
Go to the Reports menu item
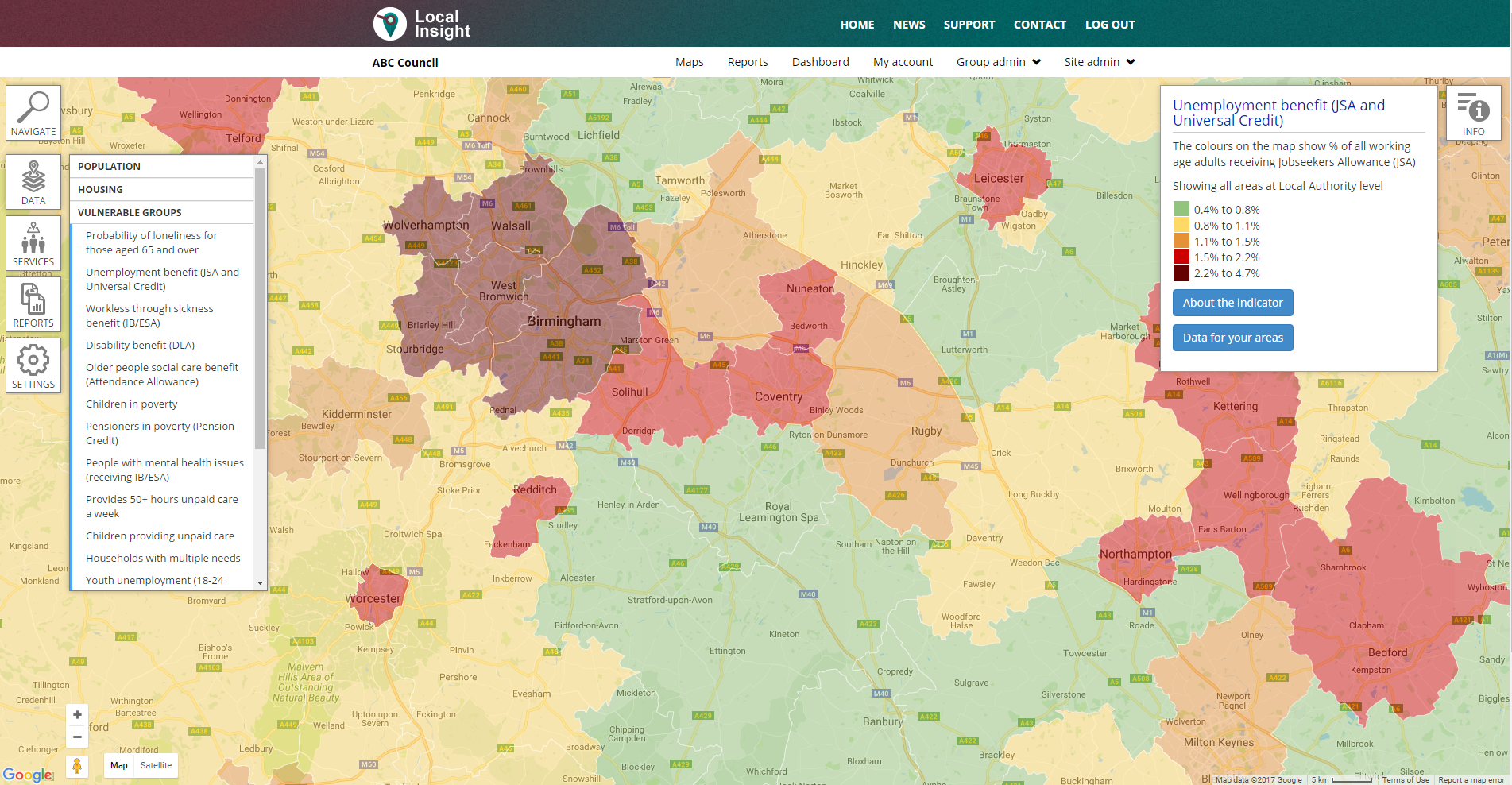click(748, 62)
